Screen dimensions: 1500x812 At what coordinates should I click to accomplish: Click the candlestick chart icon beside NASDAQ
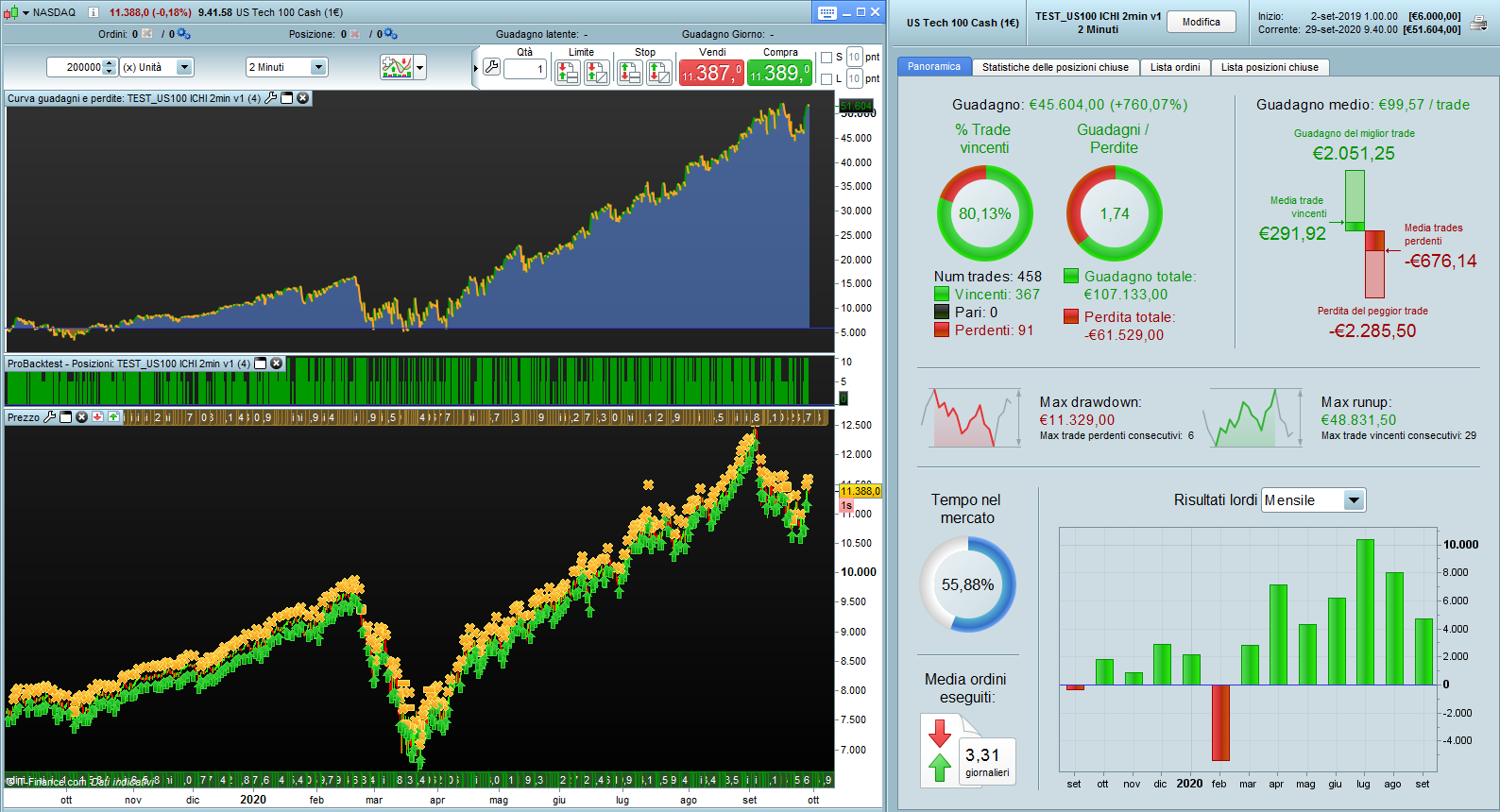pyautogui.click(x=11, y=12)
